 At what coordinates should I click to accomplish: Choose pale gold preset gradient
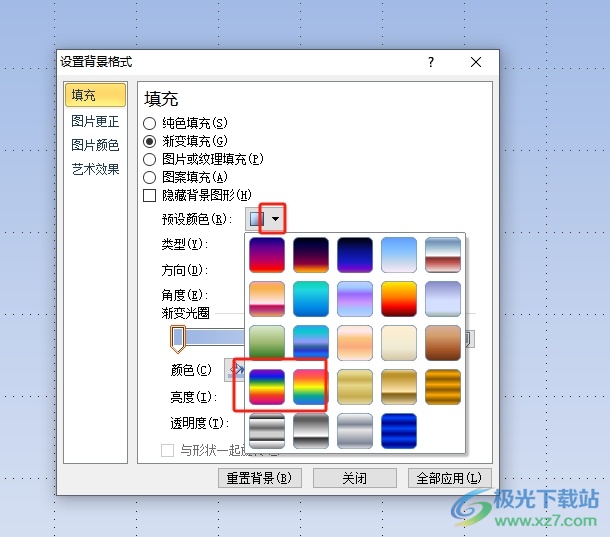(x=355, y=387)
